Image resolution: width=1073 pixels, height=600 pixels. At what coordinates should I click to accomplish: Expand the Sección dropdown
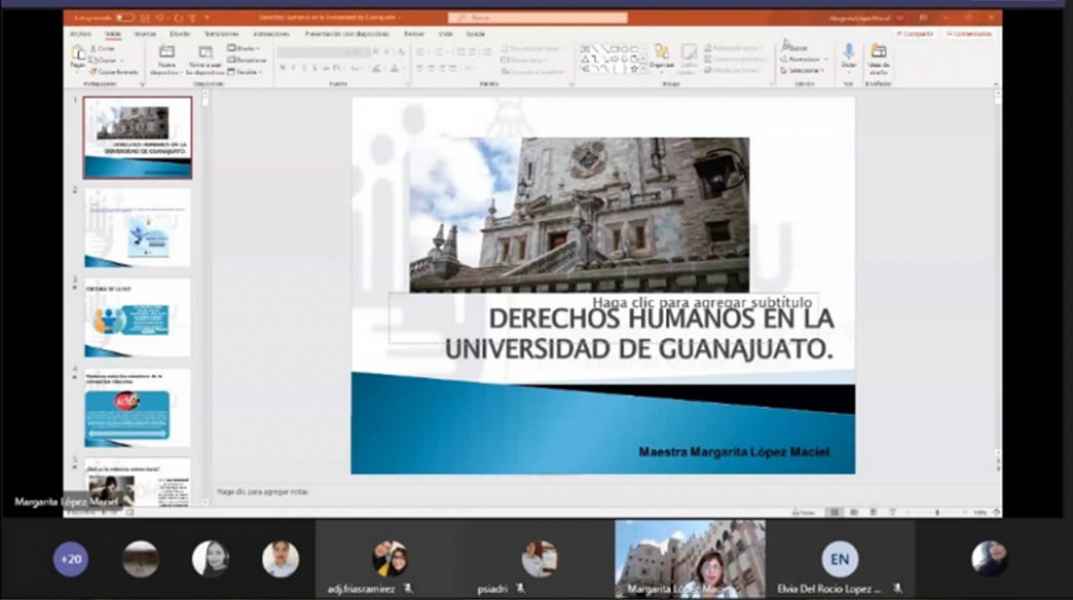click(x=246, y=72)
